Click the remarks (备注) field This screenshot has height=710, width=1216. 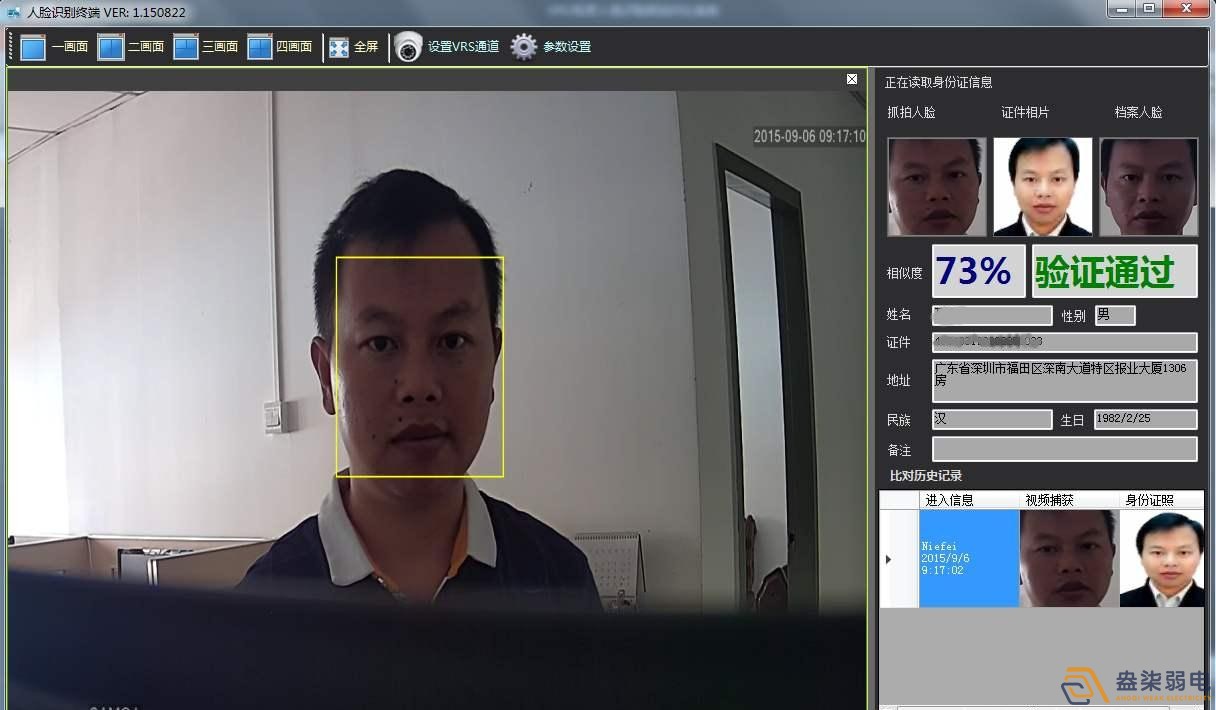click(x=1064, y=450)
